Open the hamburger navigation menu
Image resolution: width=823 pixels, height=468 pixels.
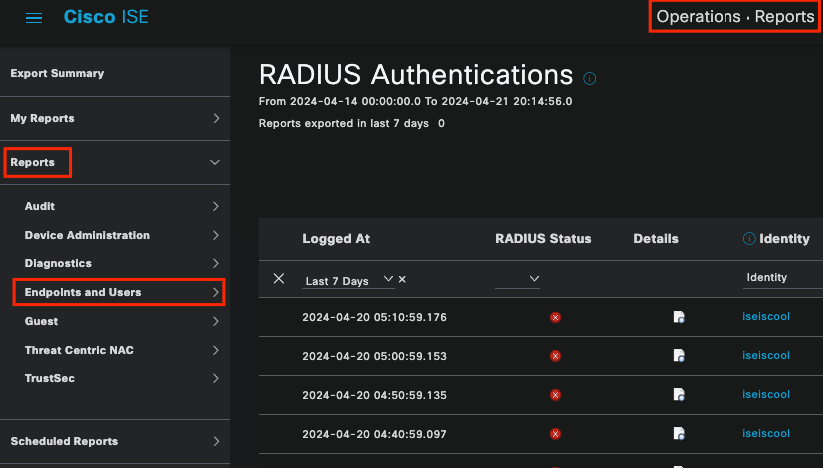pos(34,18)
